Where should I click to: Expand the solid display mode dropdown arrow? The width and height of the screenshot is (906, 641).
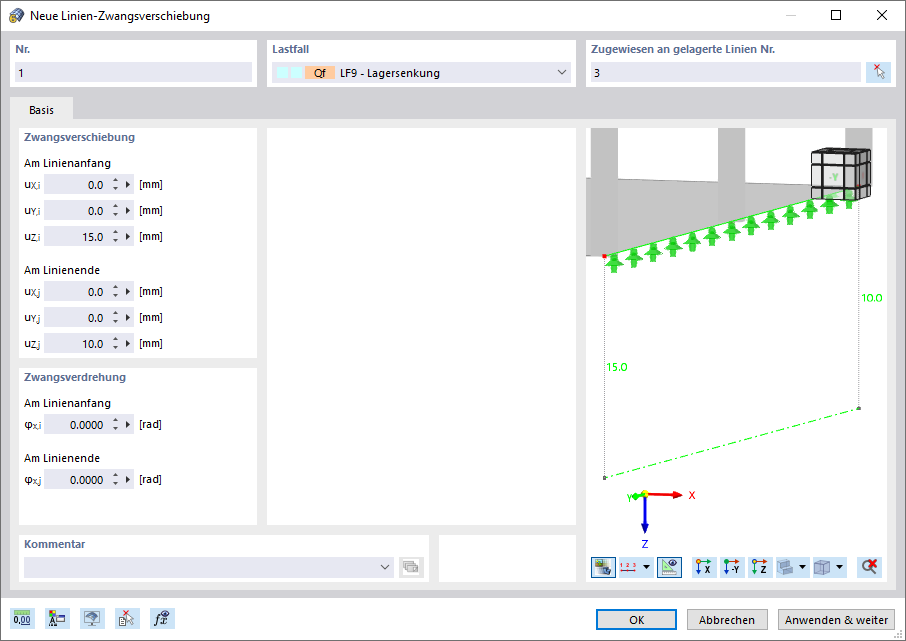802,567
